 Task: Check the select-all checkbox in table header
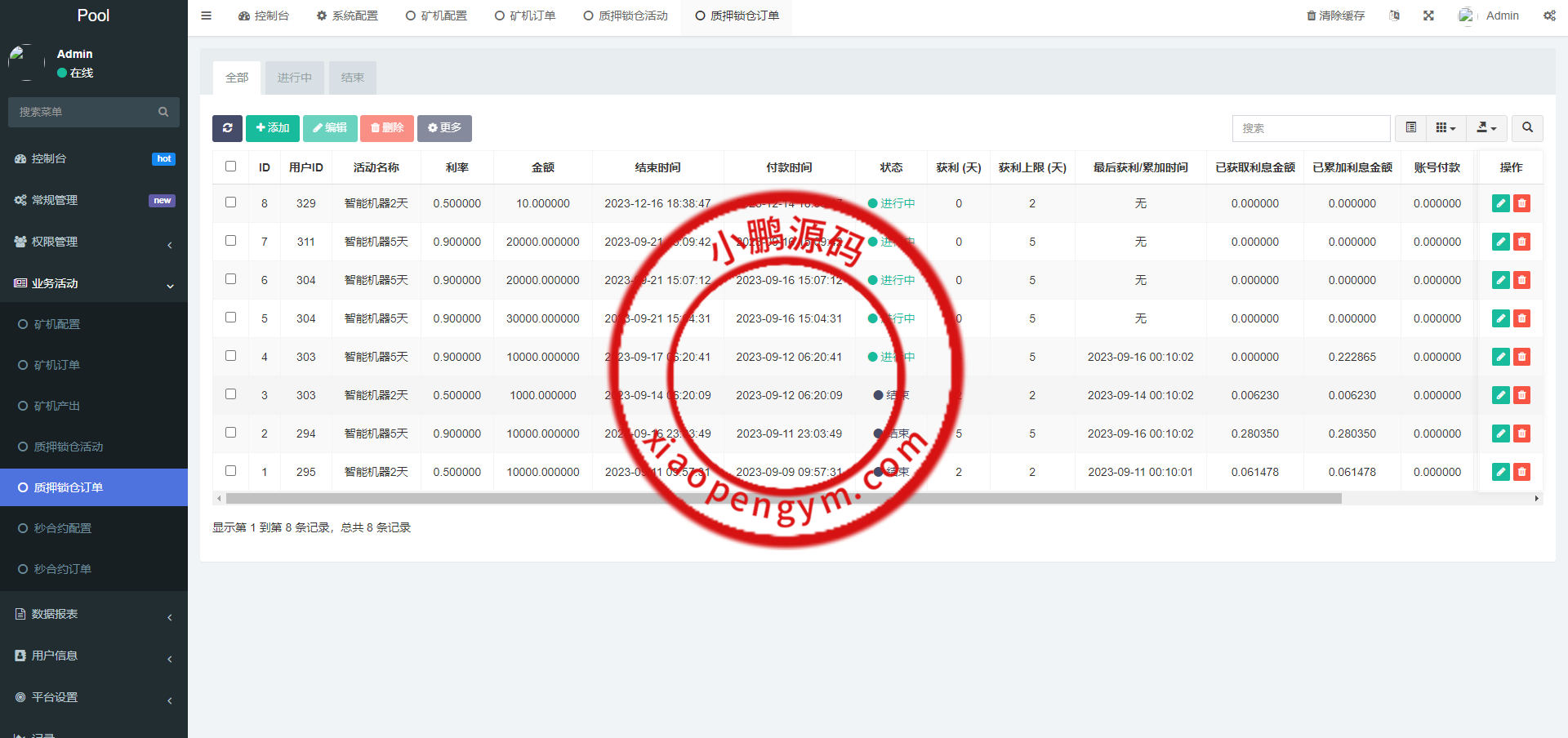231,167
